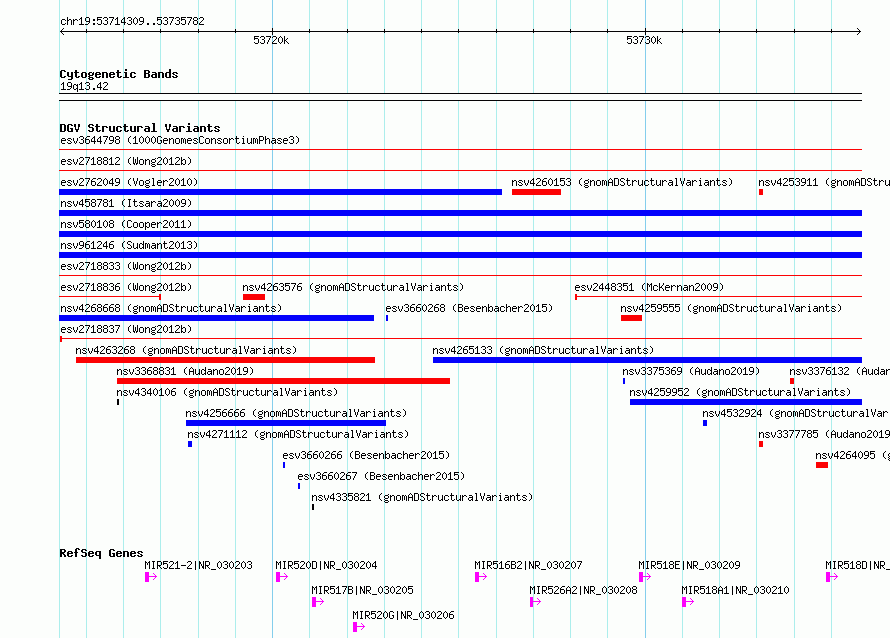The height and width of the screenshot is (638, 890).
Task: Open esv2718836 (Wong2012b) label
Action: 126,287
